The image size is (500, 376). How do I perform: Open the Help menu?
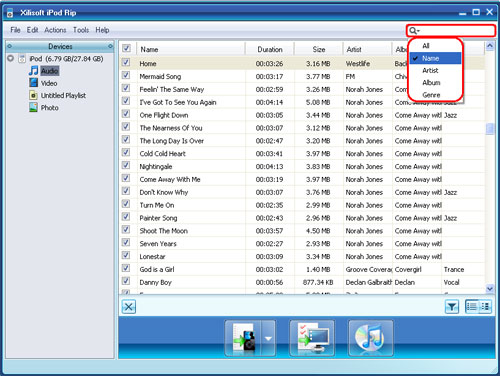click(x=102, y=30)
